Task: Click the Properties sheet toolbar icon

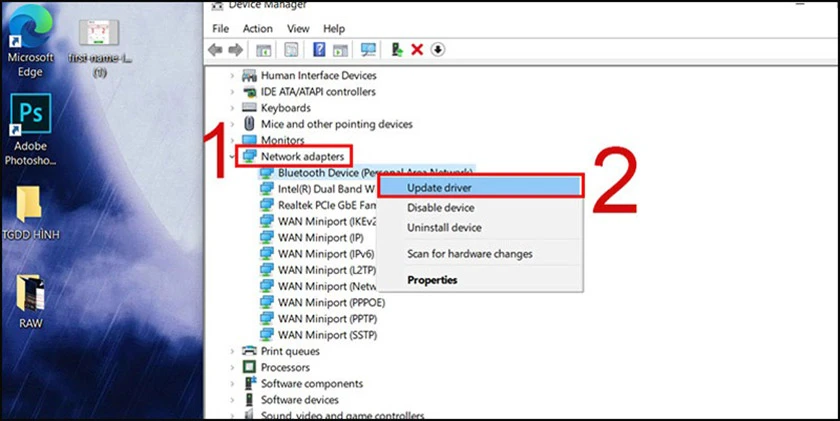Action: click(291, 50)
